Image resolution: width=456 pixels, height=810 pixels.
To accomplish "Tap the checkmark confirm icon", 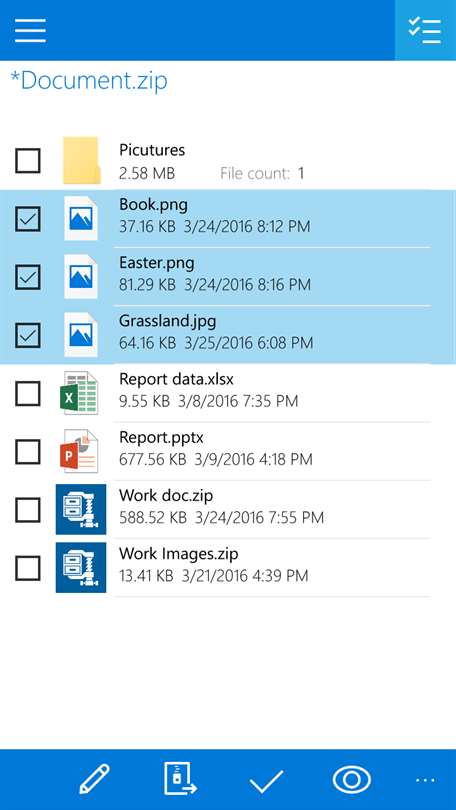I will (x=266, y=781).
